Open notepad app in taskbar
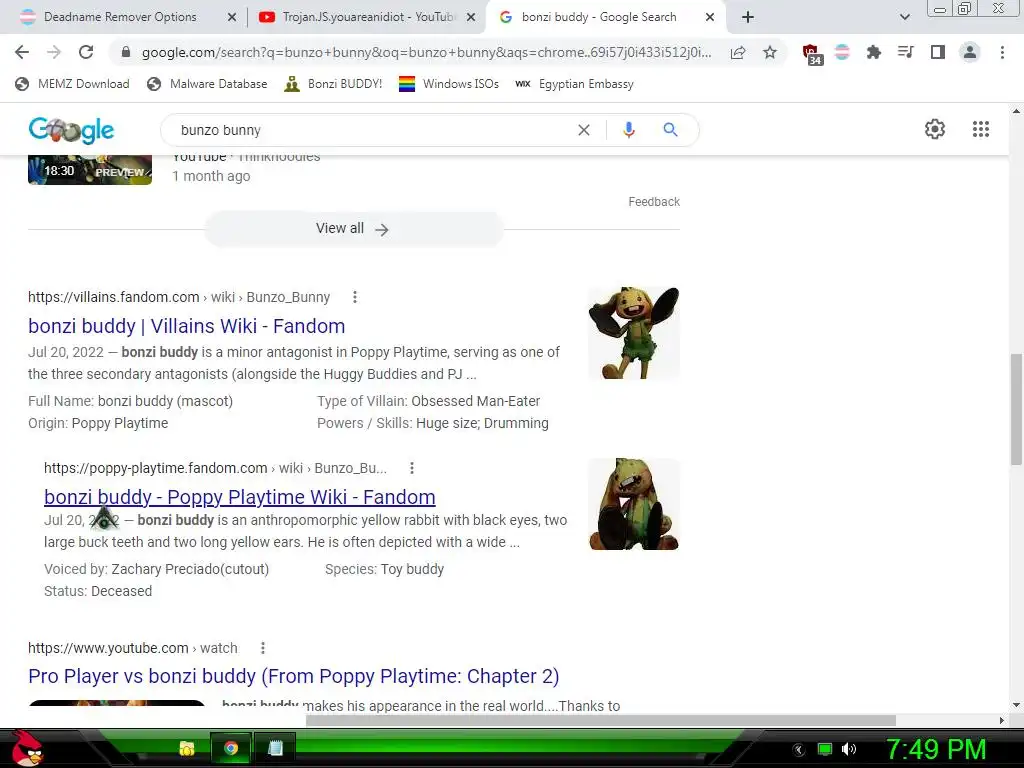 [275, 748]
